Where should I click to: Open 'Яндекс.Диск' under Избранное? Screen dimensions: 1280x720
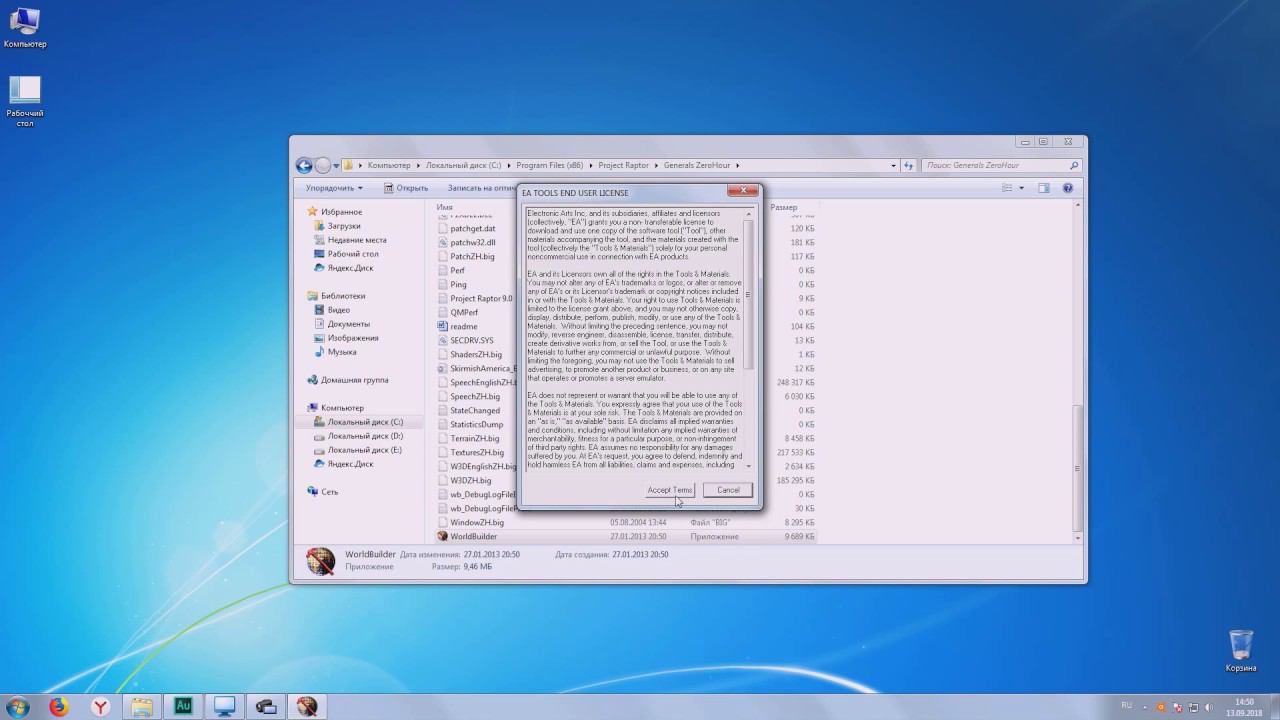tap(350, 268)
